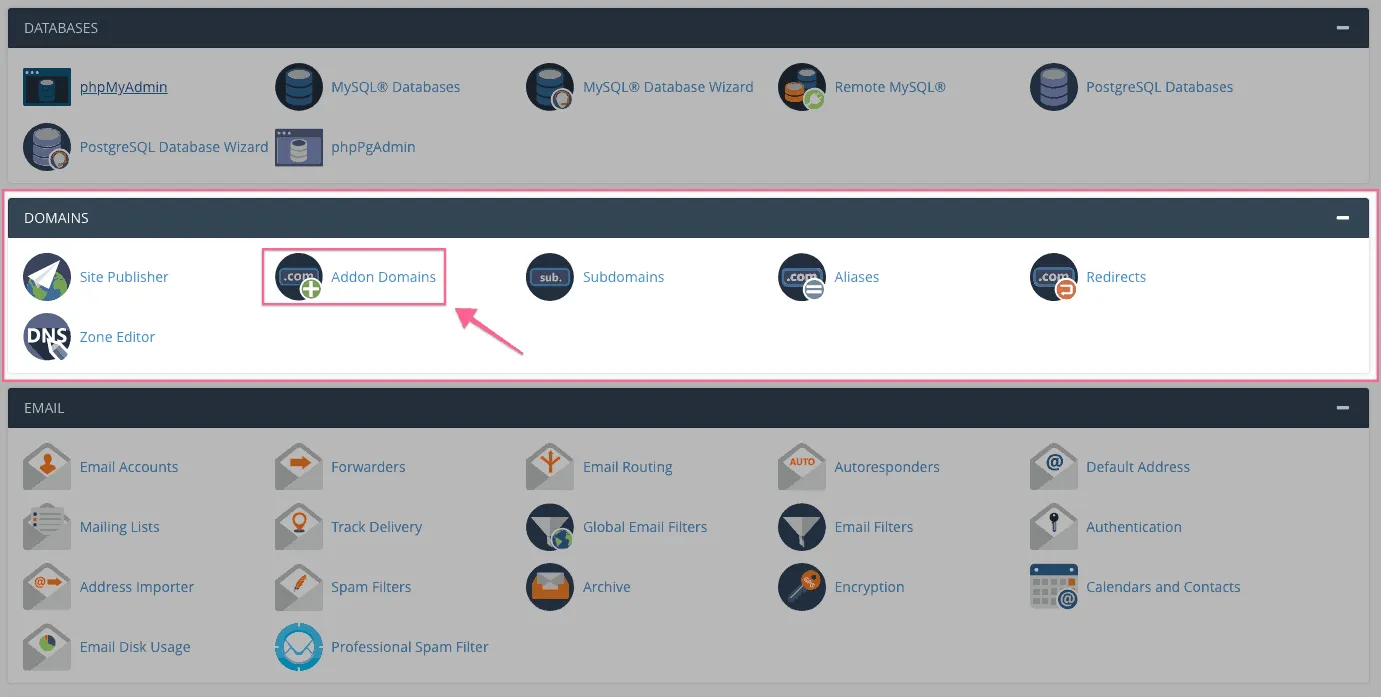Click the Zone Editor link text
Image resolution: width=1381 pixels, height=697 pixels.
(118, 337)
